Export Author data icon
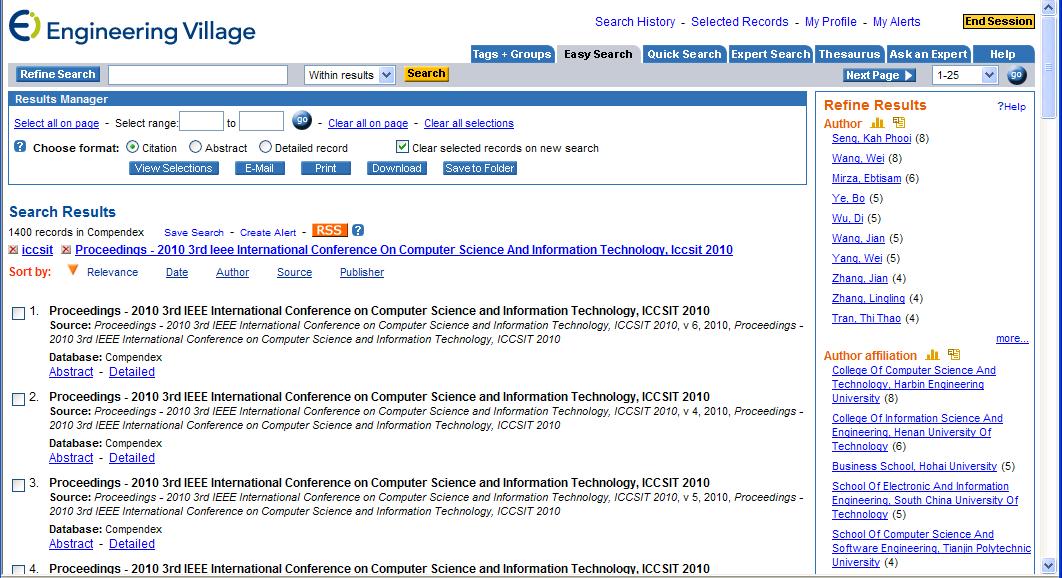Screen dimensions: 1062x578 click(899, 123)
